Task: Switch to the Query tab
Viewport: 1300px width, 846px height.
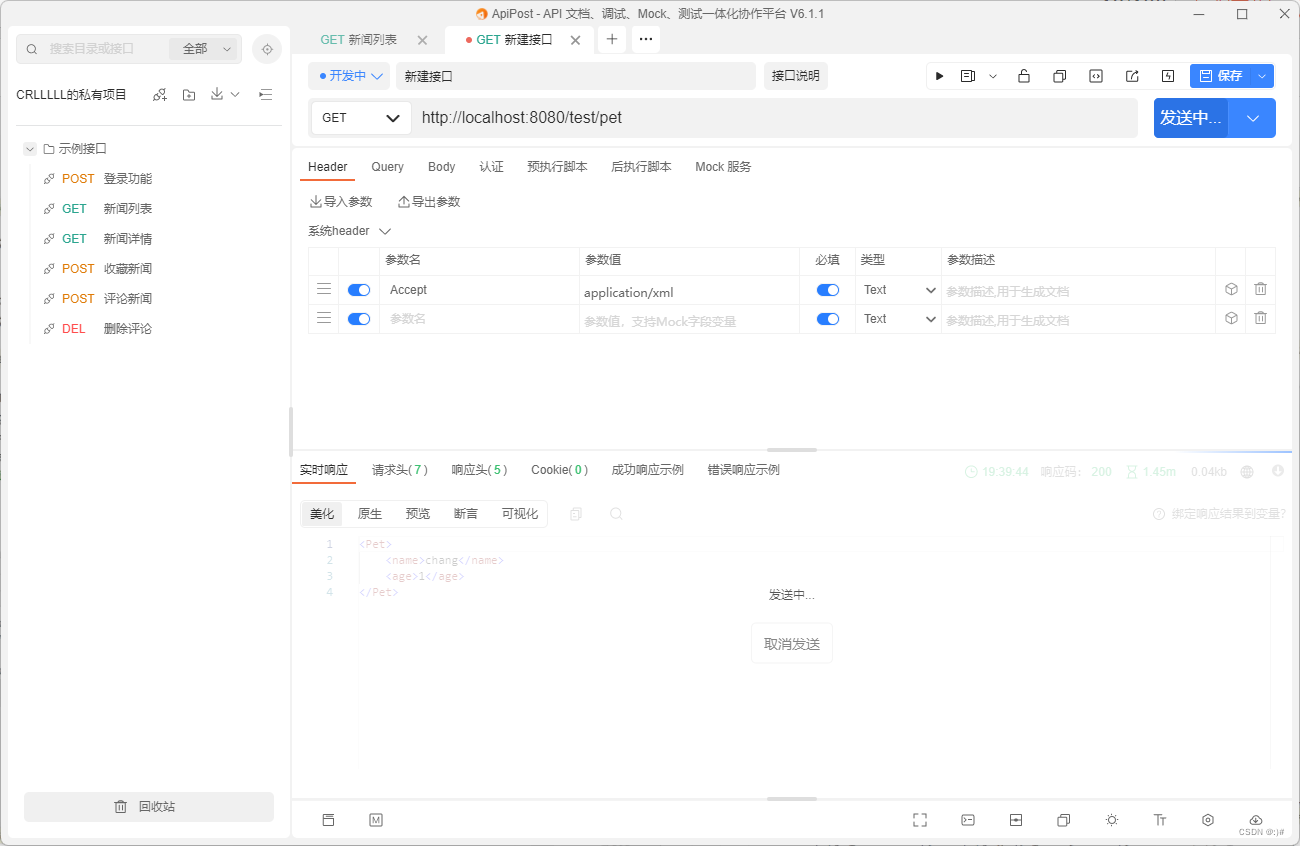Action: click(388, 167)
